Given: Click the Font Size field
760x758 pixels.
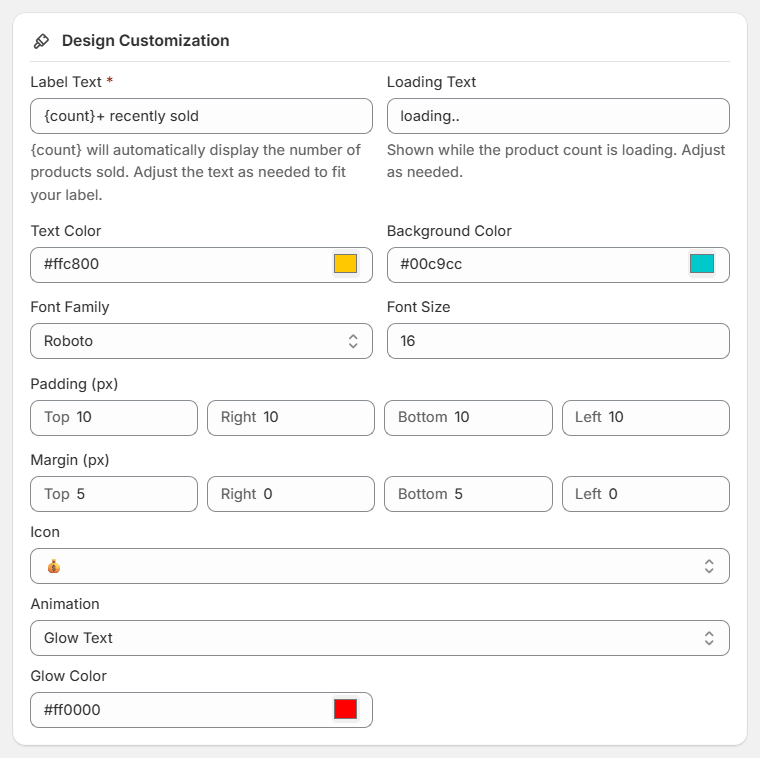Looking at the screenshot, I should [557, 341].
